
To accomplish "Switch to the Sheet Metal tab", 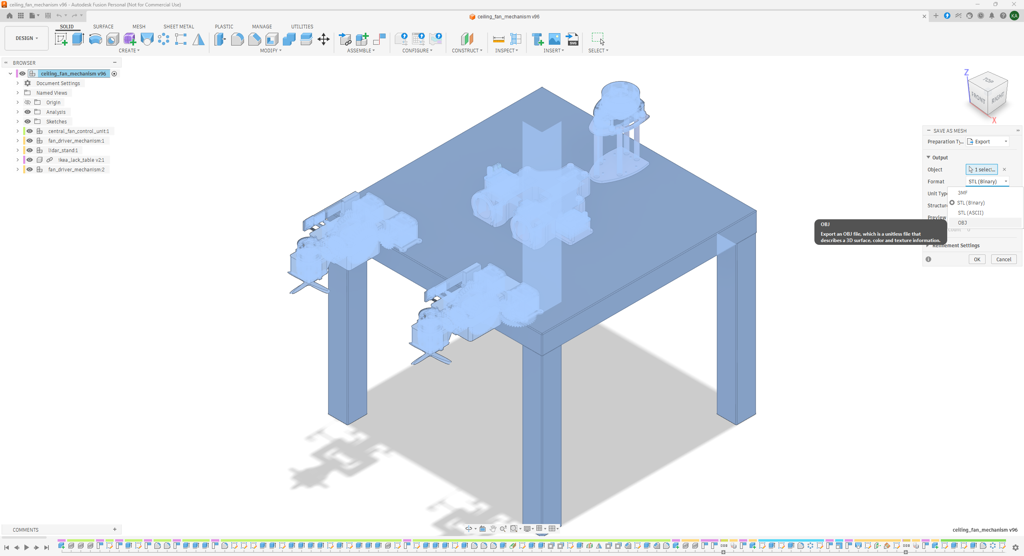I will tap(178, 27).
